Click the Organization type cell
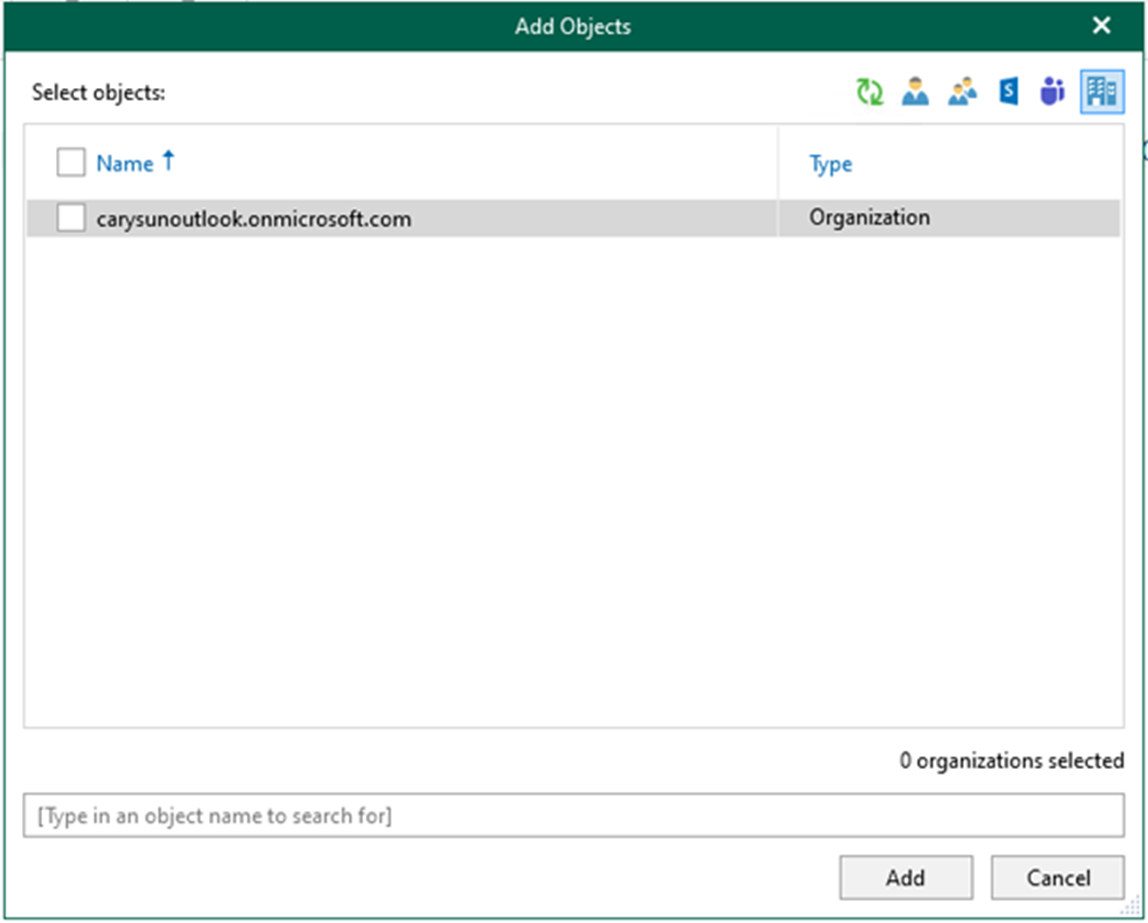 click(869, 217)
